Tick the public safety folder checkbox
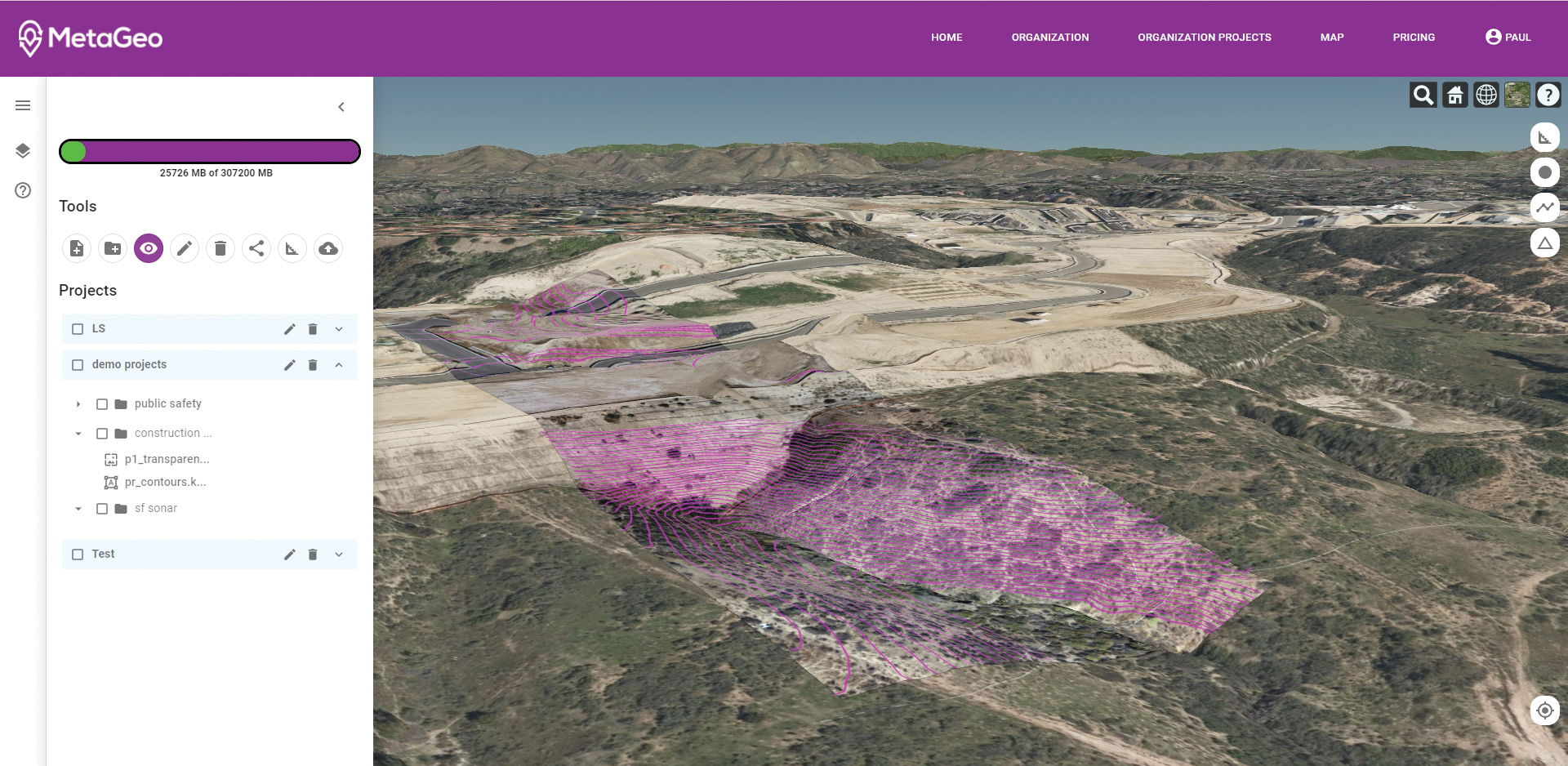 [x=102, y=404]
